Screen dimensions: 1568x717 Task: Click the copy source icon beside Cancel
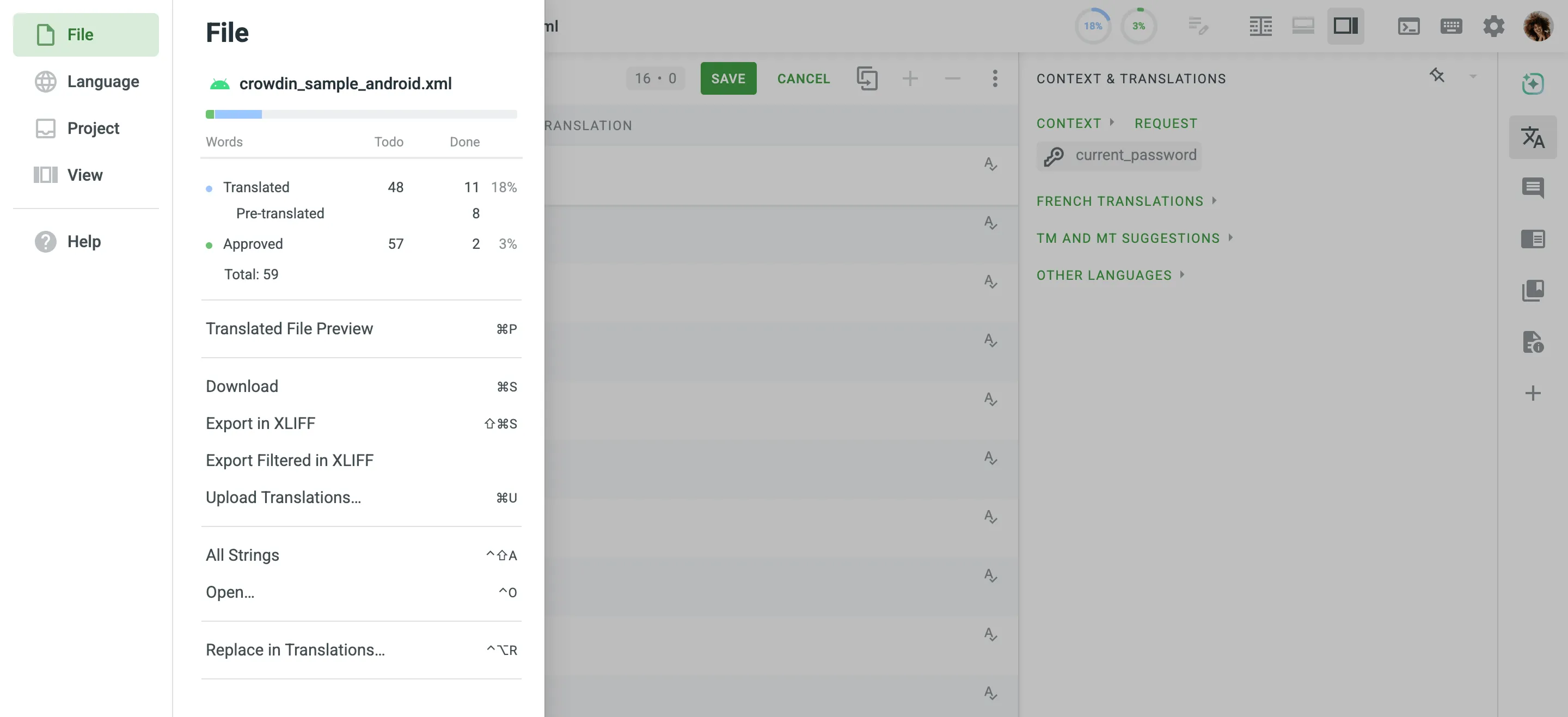click(867, 78)
